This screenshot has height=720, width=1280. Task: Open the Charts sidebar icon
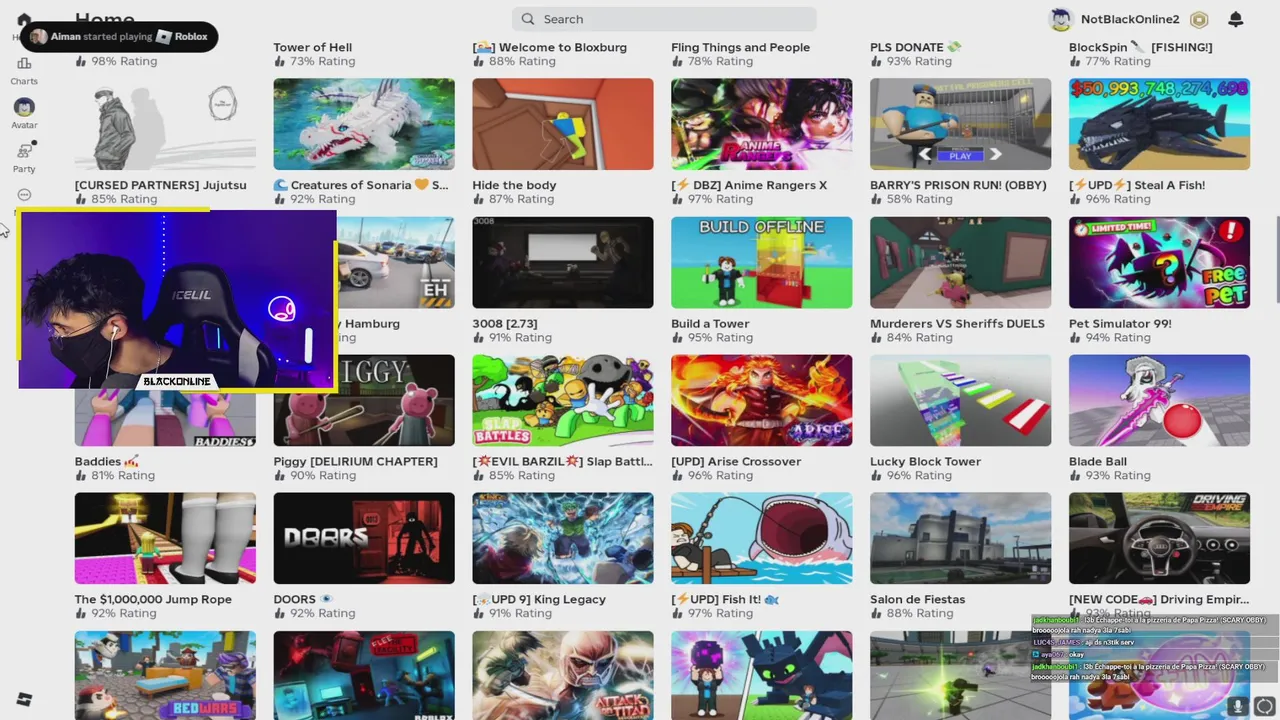pyautogui.click(x=24, y=64)
